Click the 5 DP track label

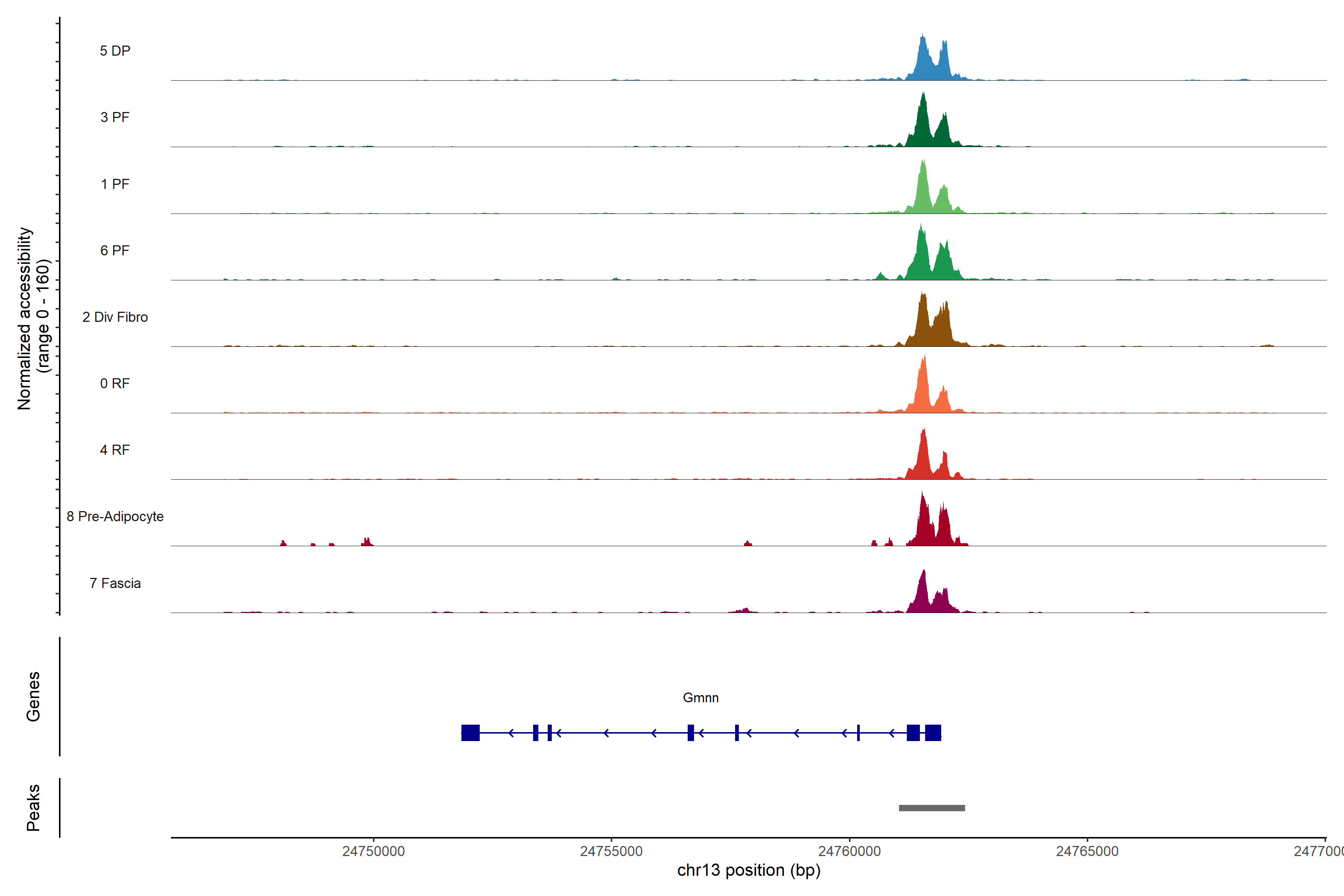[x=115, y=51]
